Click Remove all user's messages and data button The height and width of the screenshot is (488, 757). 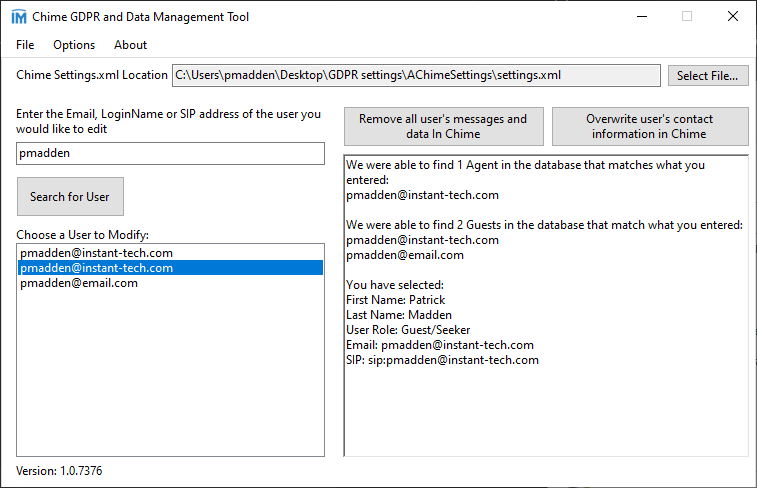[443, 126]
